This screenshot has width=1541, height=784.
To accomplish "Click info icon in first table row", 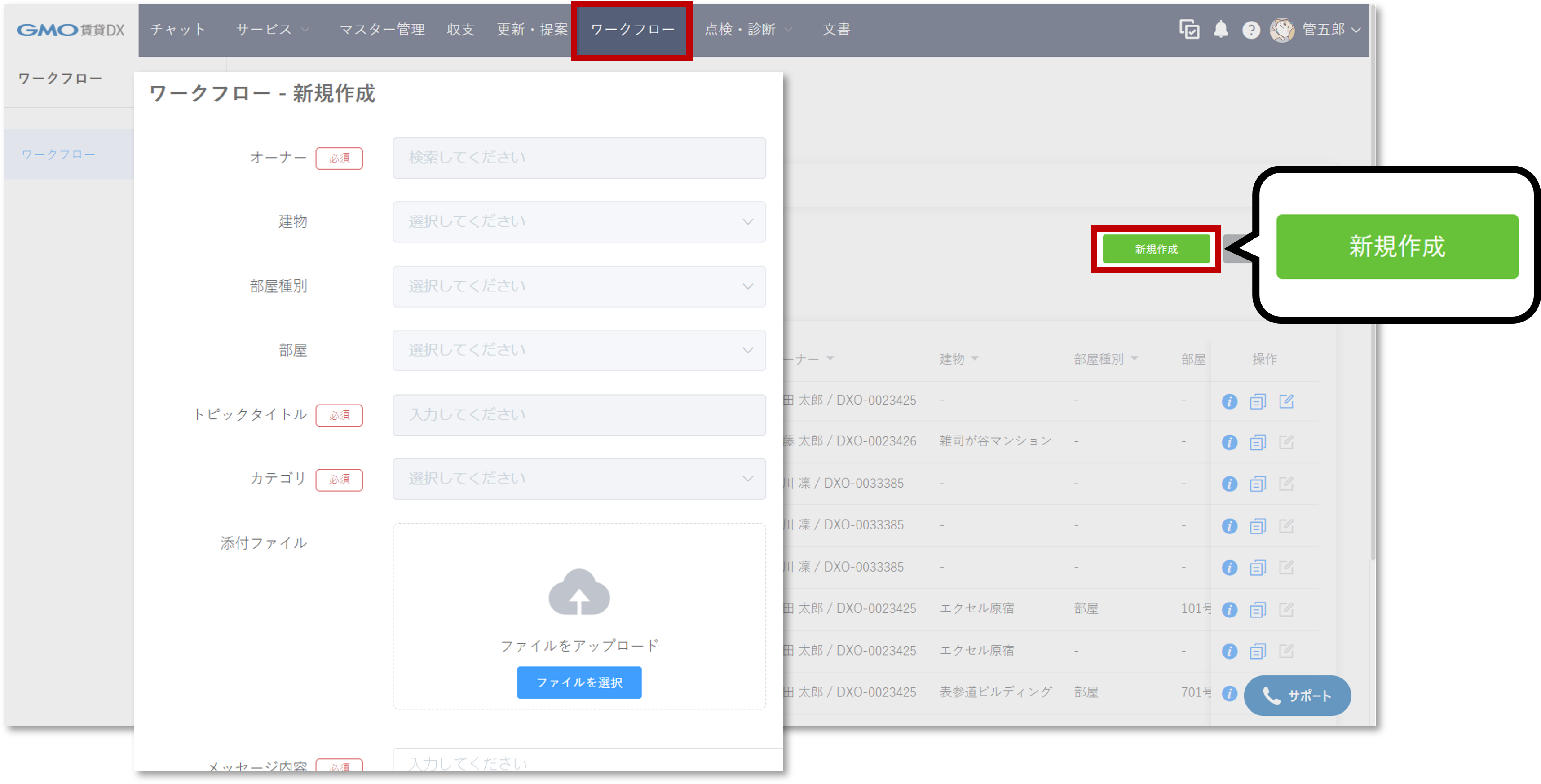I will pos(1229,401).
